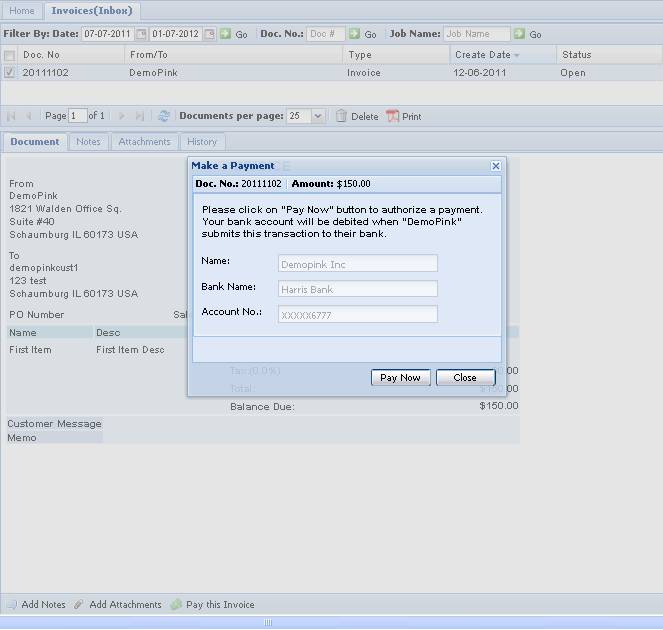Viewport: 663px width, 630px height.
Task: Click the Delete trash icon
Action: click(x=341, y=116)
